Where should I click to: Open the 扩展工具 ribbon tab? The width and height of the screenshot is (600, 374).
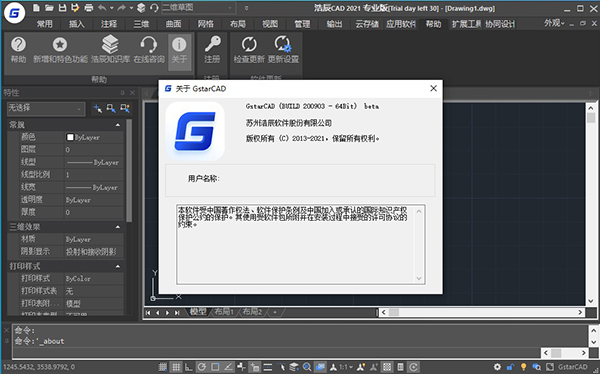coord(466,24)
